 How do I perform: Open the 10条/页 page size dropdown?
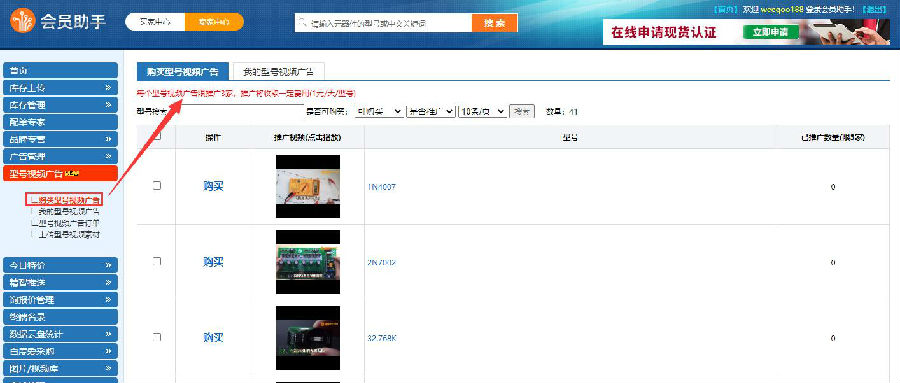(x=483, y=111)
